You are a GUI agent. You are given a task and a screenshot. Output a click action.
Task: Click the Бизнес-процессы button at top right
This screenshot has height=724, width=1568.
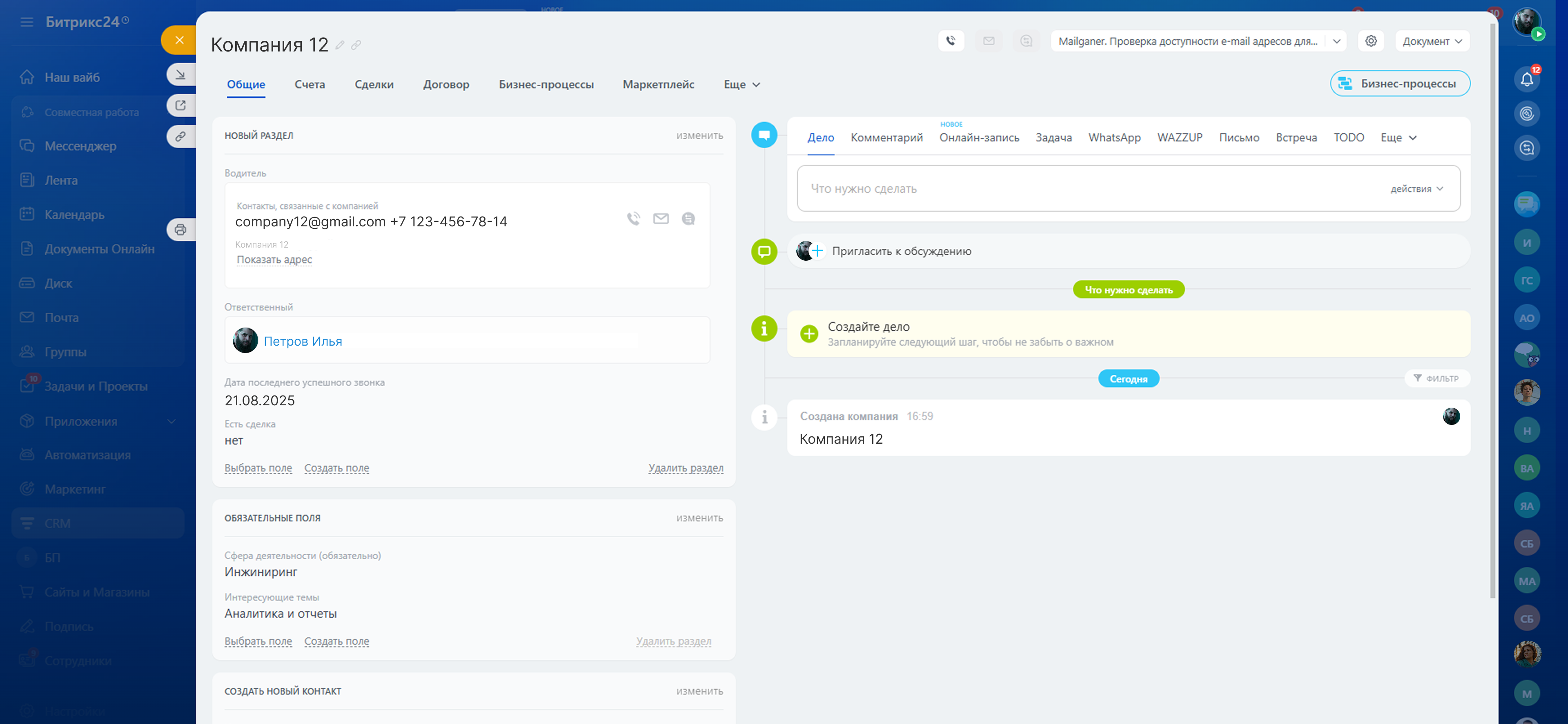[x=1400, y=83]
